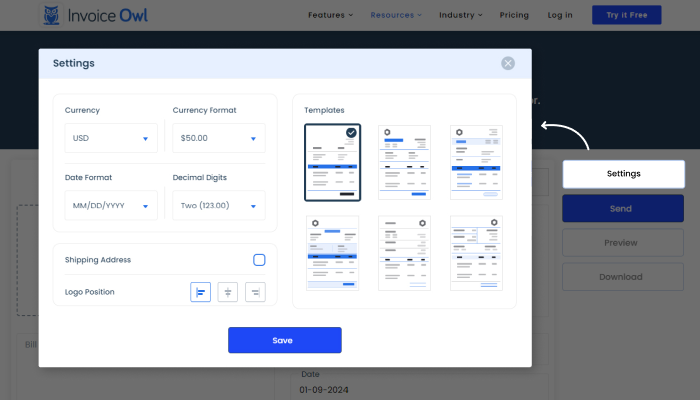Click the Send button in the sidebar
The image size is (700, 400).
point(623,208)
